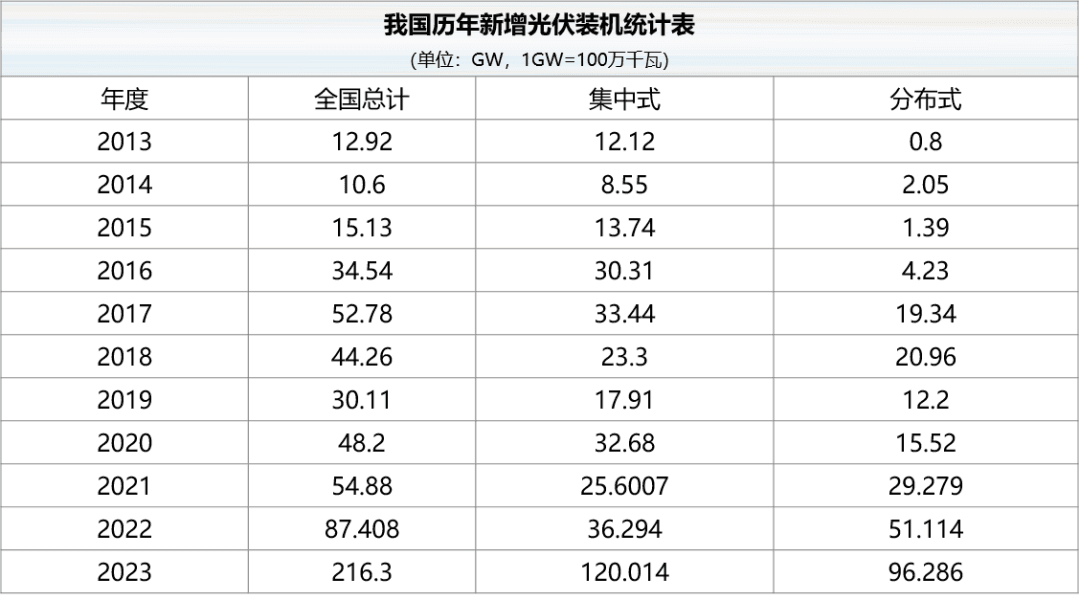
Task: Click the year cell 2019
Action: 125,400
